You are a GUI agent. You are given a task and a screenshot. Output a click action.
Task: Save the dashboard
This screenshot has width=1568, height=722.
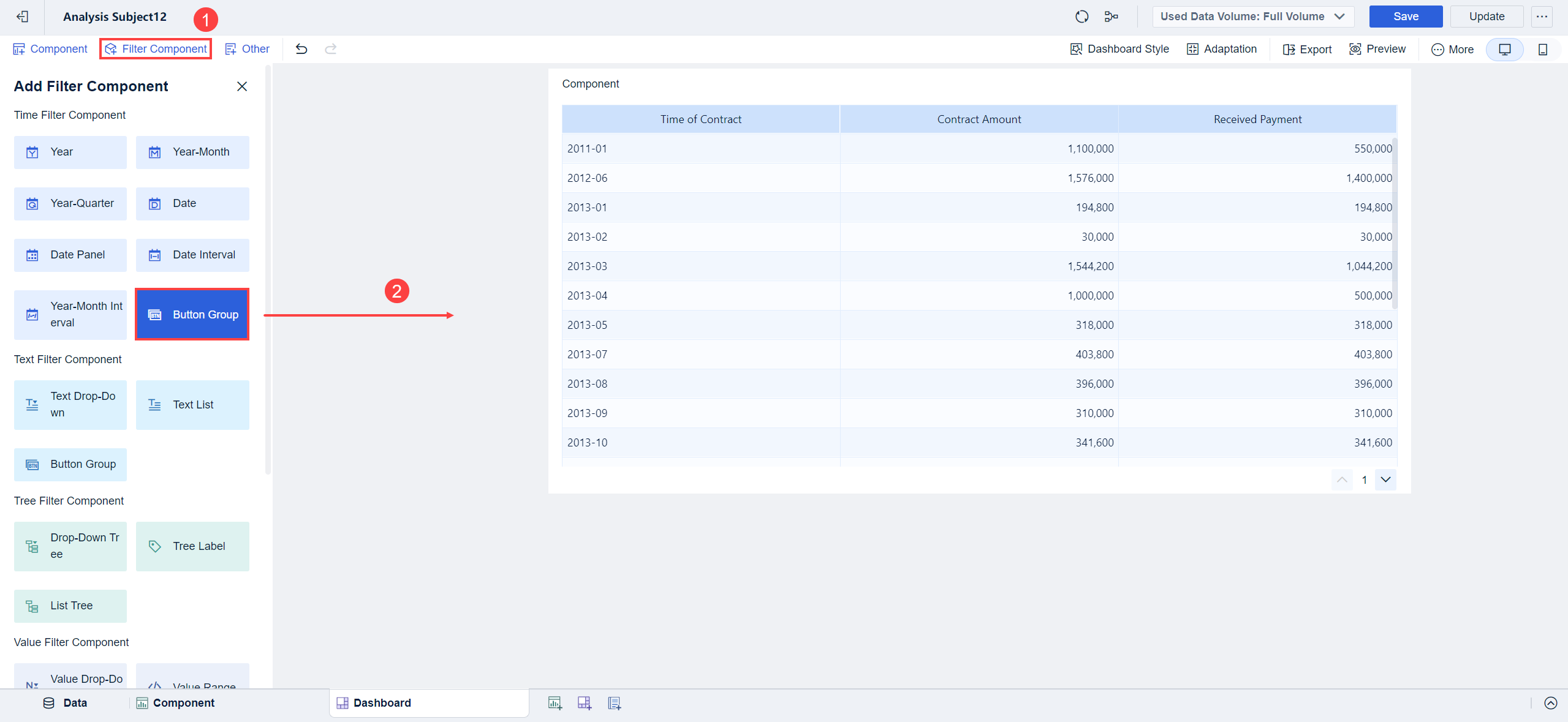coord(1406,17)
